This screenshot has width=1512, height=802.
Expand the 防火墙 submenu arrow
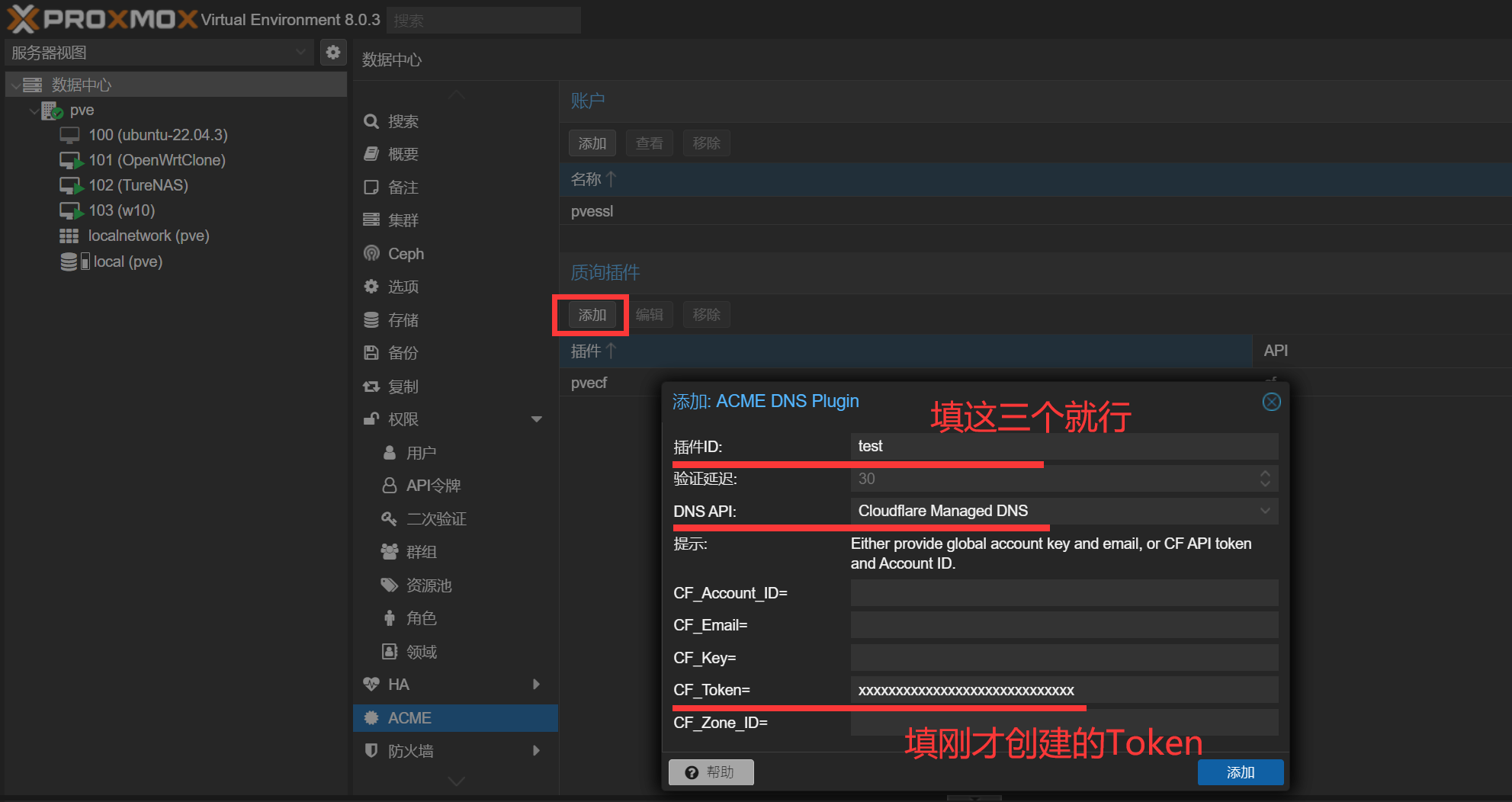click(536, 751)
